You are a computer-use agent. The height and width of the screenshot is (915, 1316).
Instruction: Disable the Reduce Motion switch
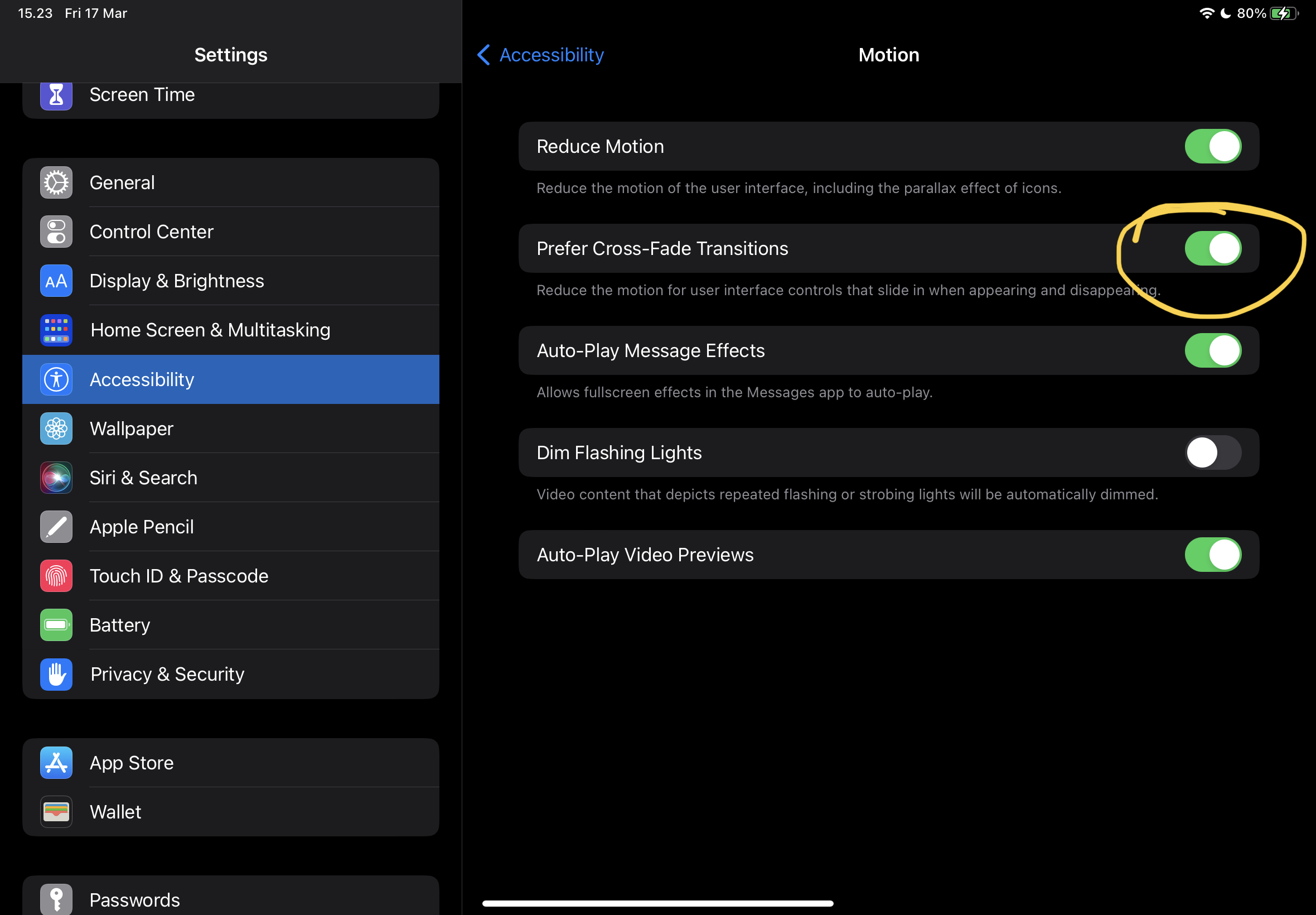point(1212,146)
